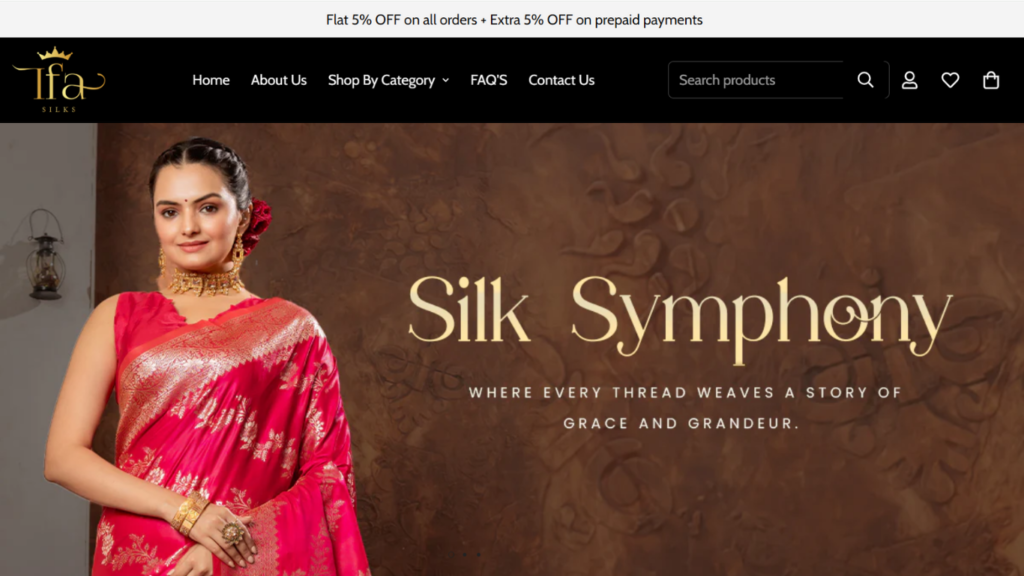The width and height of the screenshot is (1024, 576).
Task: Open the shopping bag cart icon
Action: tap(991, 80)
